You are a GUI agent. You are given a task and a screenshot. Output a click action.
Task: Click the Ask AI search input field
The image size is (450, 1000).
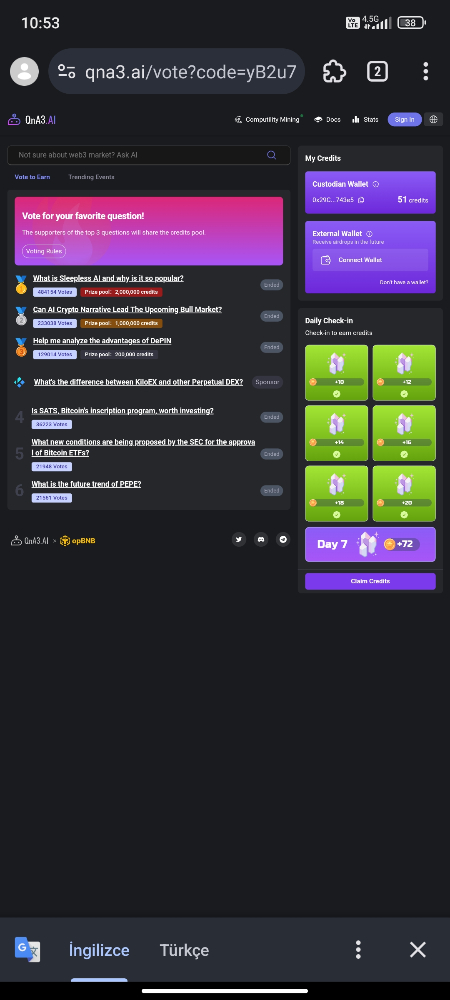pos(149,155)
